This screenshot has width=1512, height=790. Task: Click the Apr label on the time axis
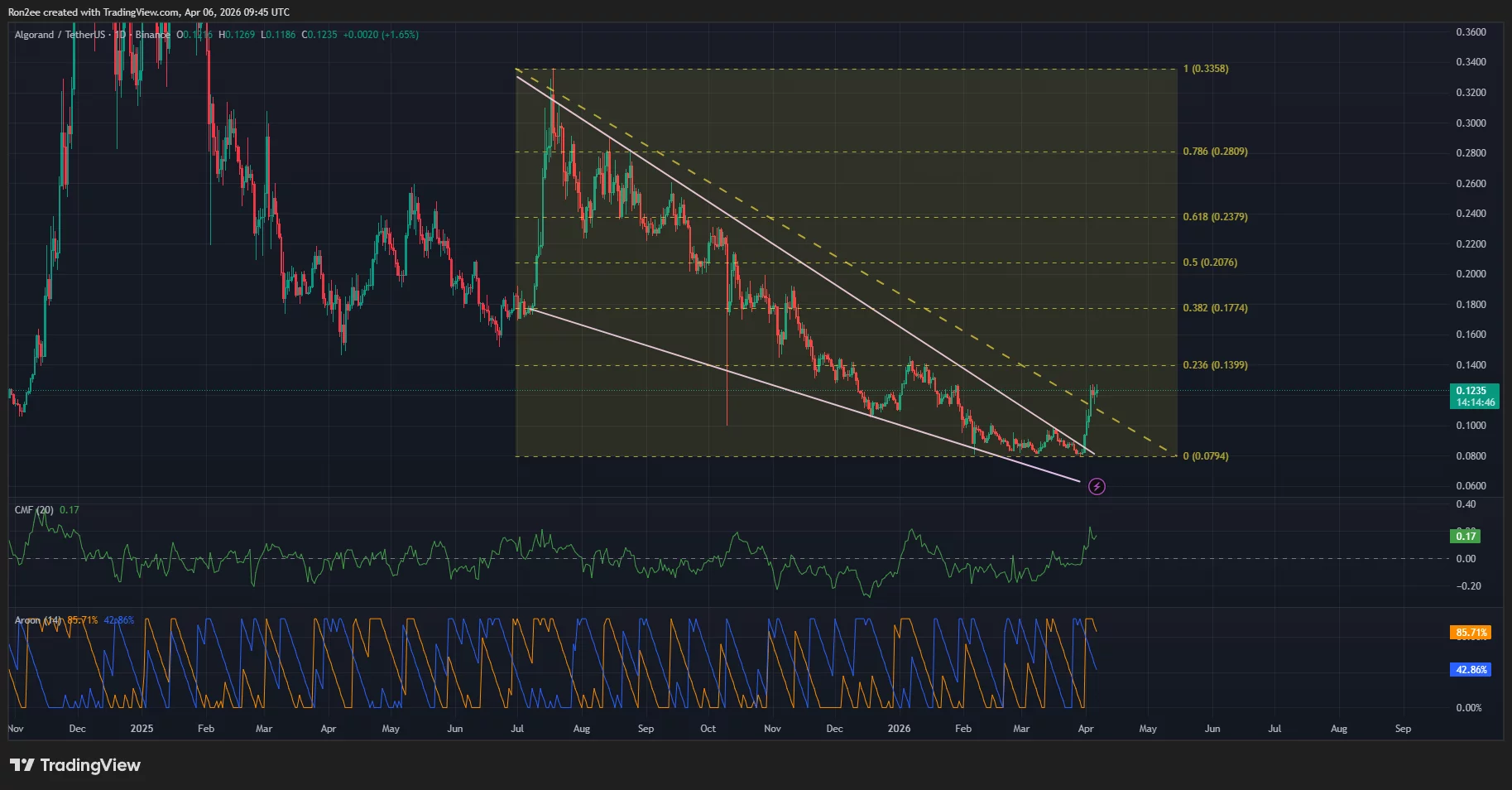click(x=1084, y=729)
